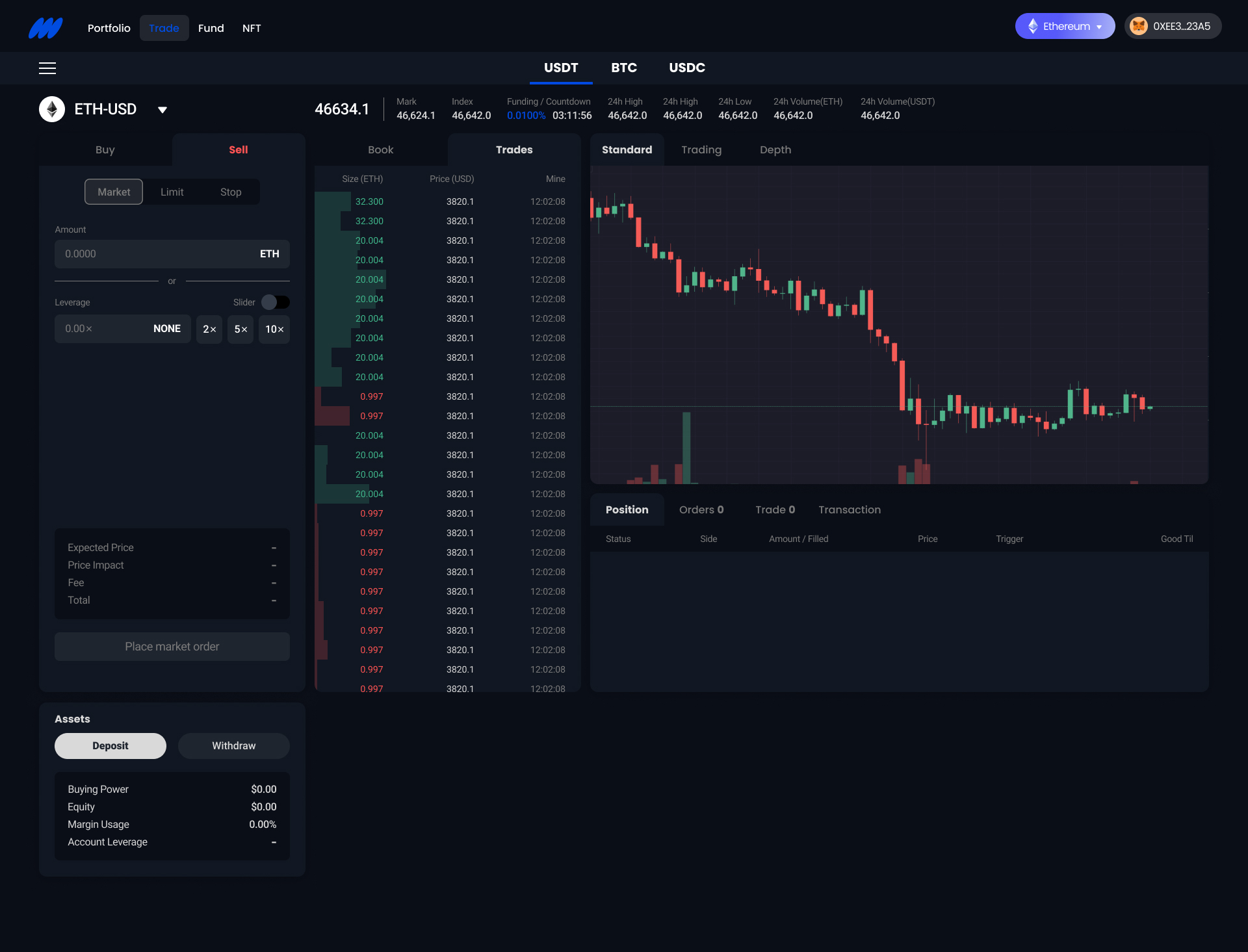Select the Market order type
Viewport: 1248px width, 952px height.
(113, 192)
